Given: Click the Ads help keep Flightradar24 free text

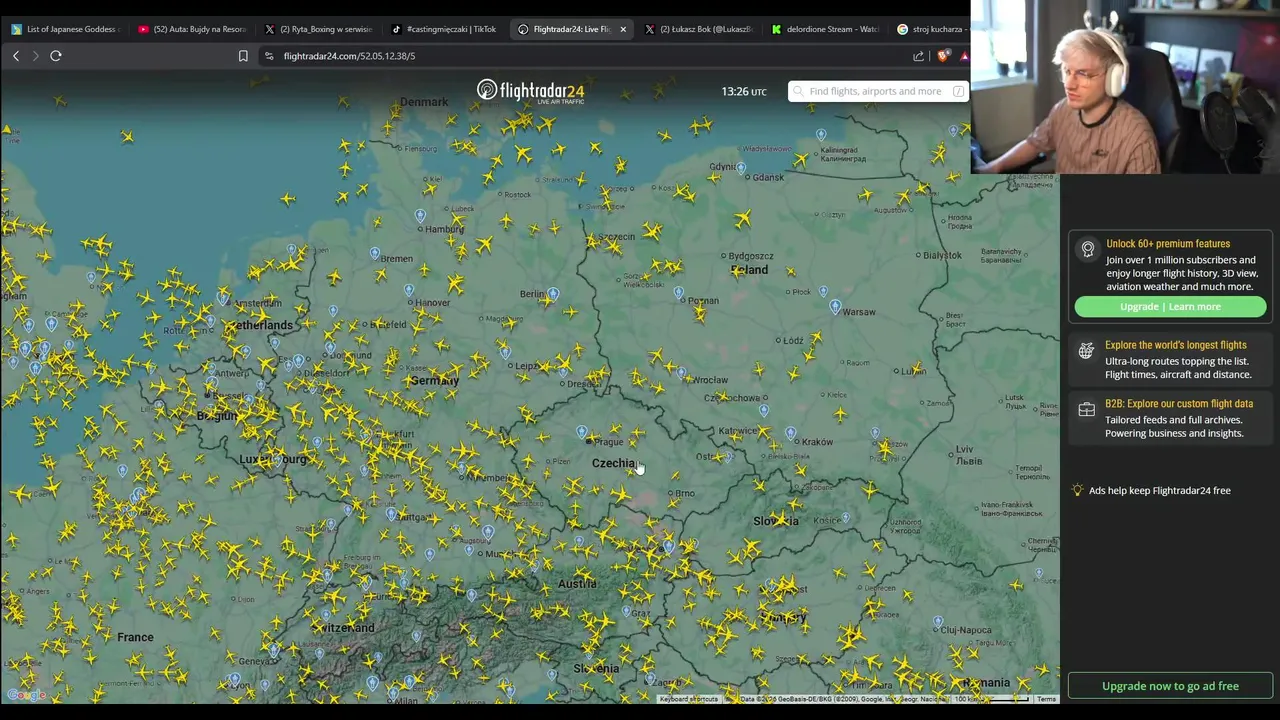Looking at the screenshot, I should (x=1160, y=490).
